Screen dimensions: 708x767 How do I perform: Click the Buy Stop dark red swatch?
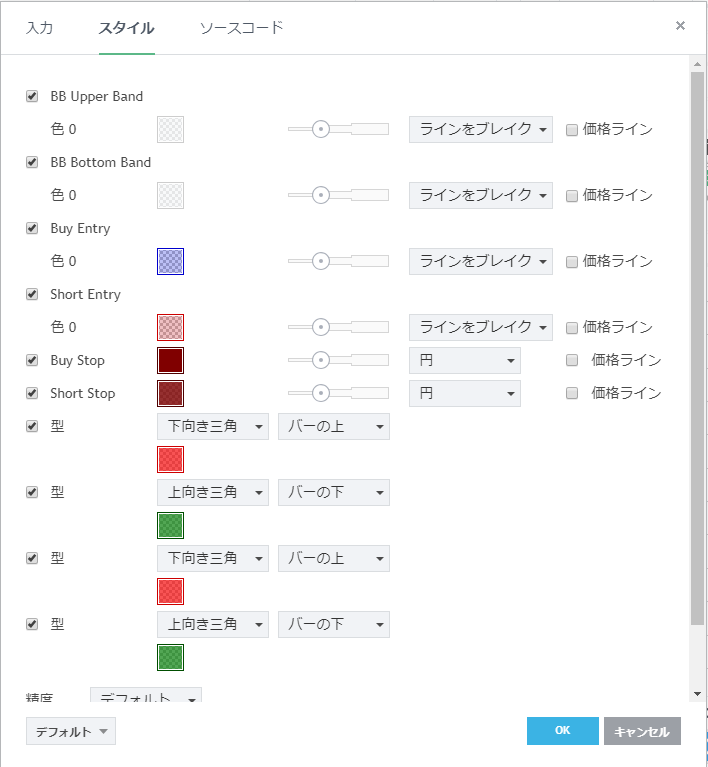pos(170,360)
